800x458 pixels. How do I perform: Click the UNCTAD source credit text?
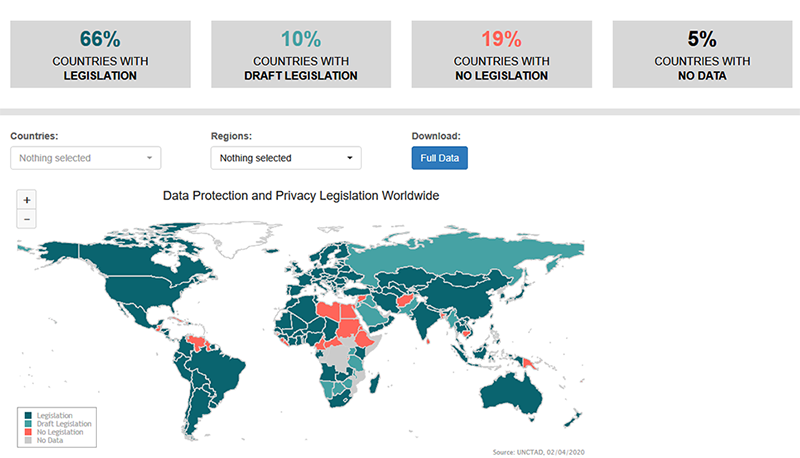point(538,452)
